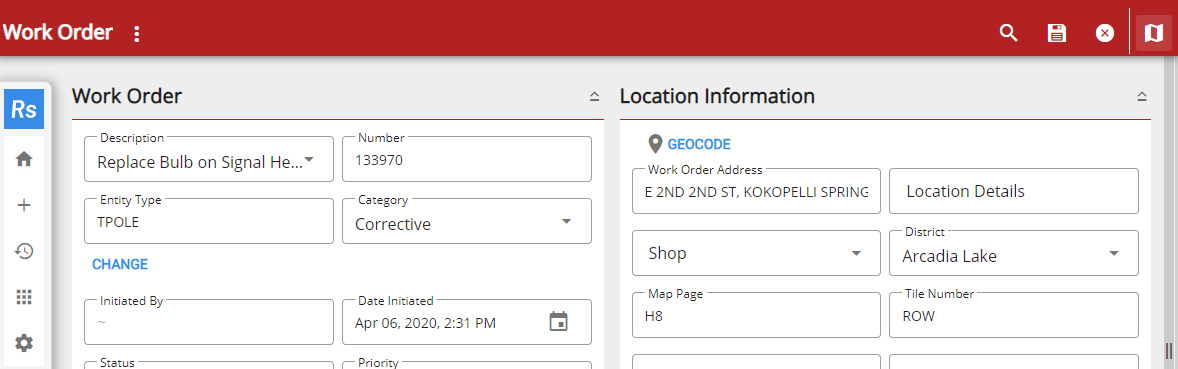This screenshot has width=1178, height=369.
Task: Click the Location Details field
Action: click(1013, 191)
